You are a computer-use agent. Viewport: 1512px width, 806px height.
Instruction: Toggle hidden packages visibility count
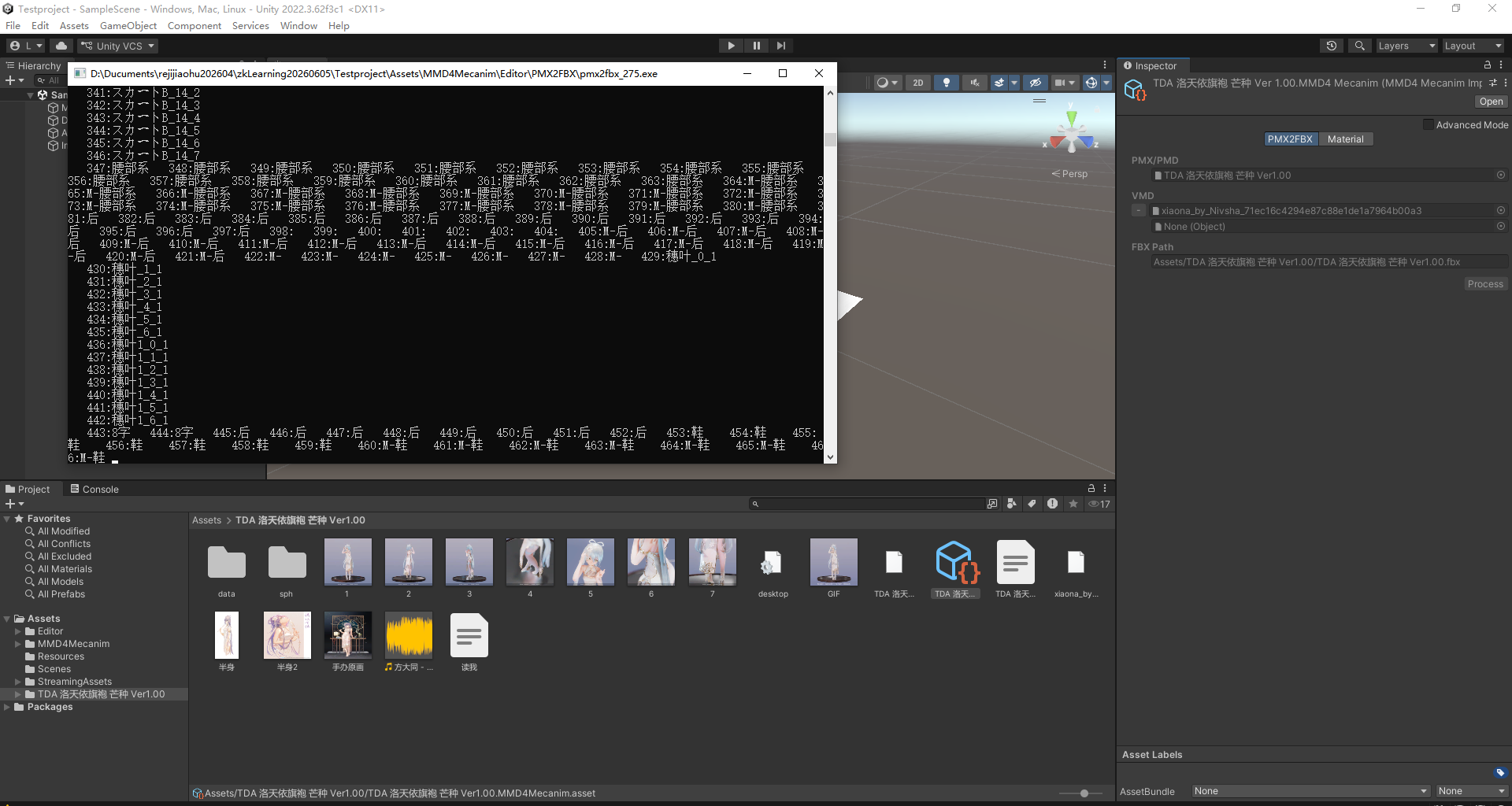(1099, 504)
